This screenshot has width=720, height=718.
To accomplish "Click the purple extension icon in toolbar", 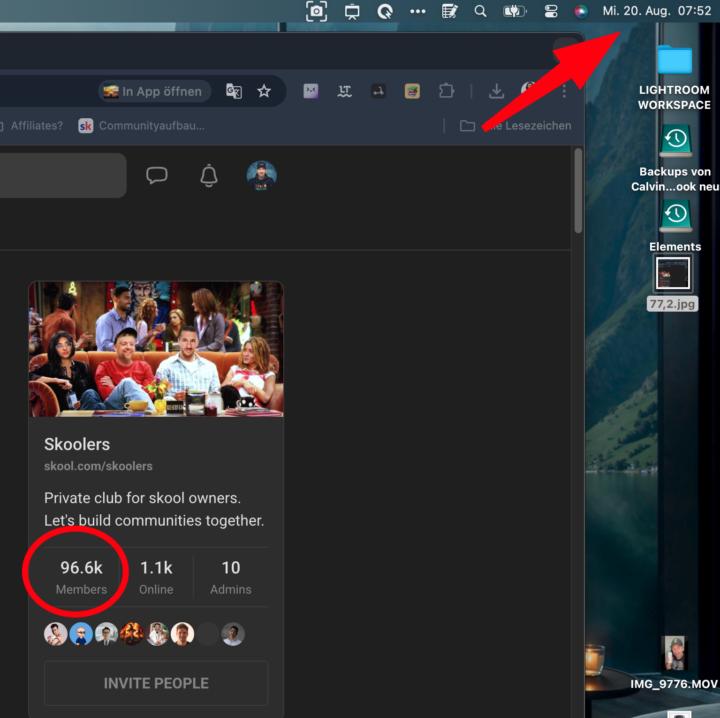I will pos(311,91).
